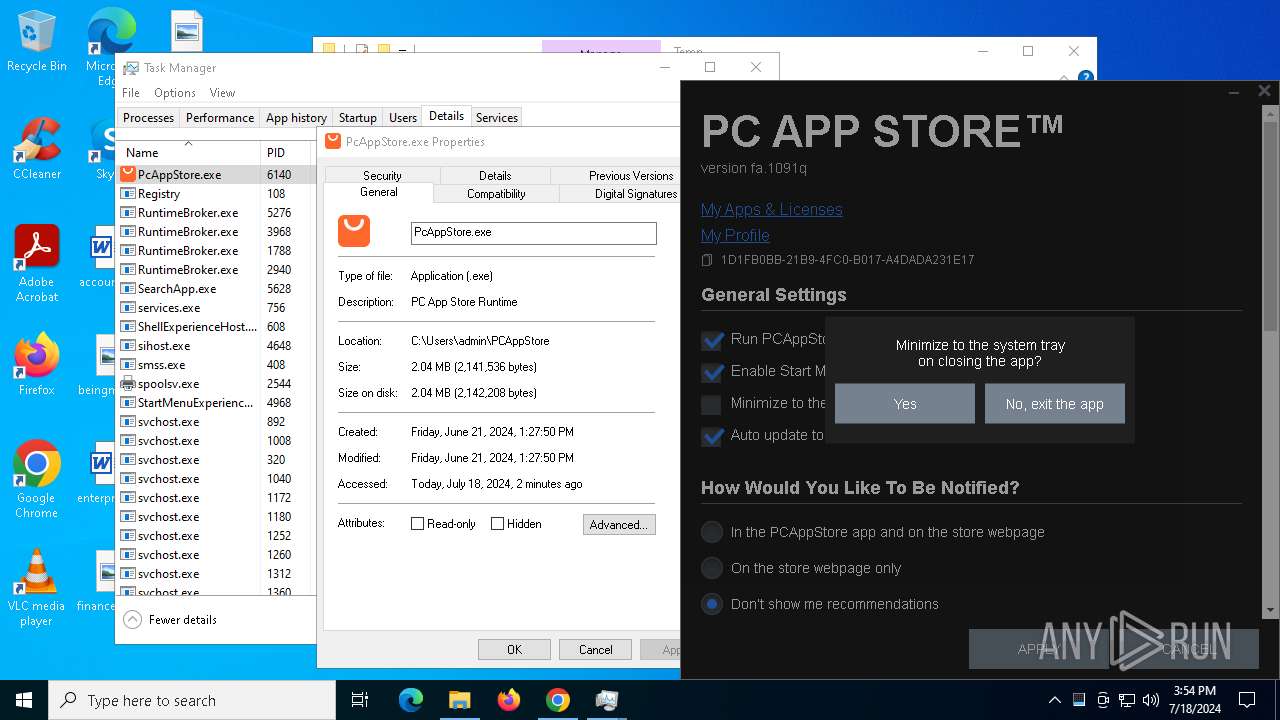Image resolution: width=1280 pixels, height=720 pixels.
Task: Select PcAppStore.exe process row
Action: [217, 174]
